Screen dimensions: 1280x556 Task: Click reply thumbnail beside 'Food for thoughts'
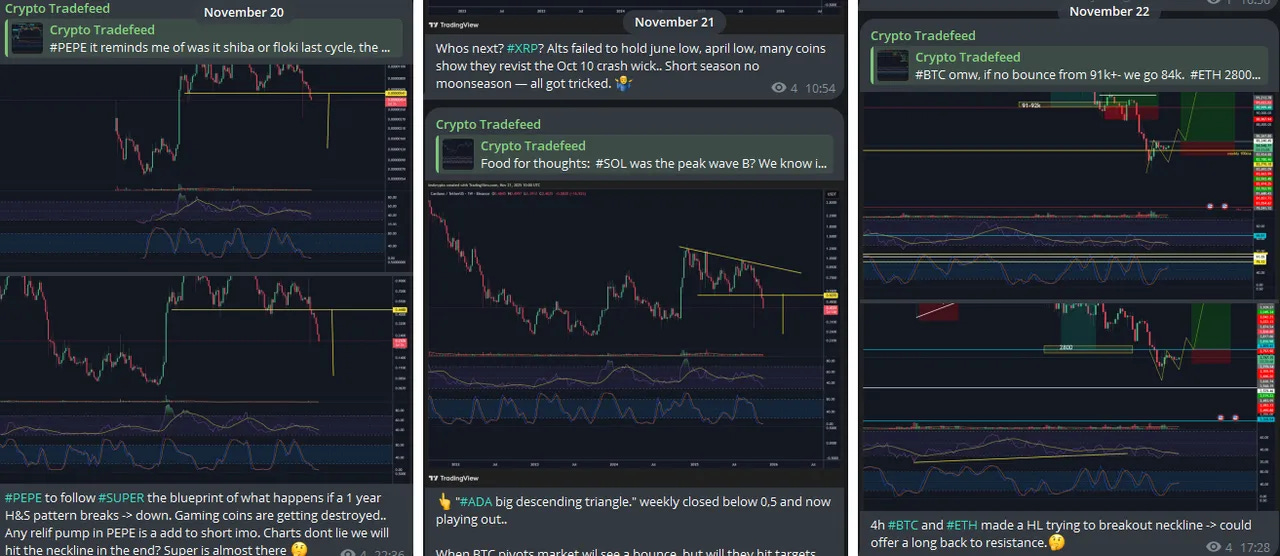[x=459, y=154]
